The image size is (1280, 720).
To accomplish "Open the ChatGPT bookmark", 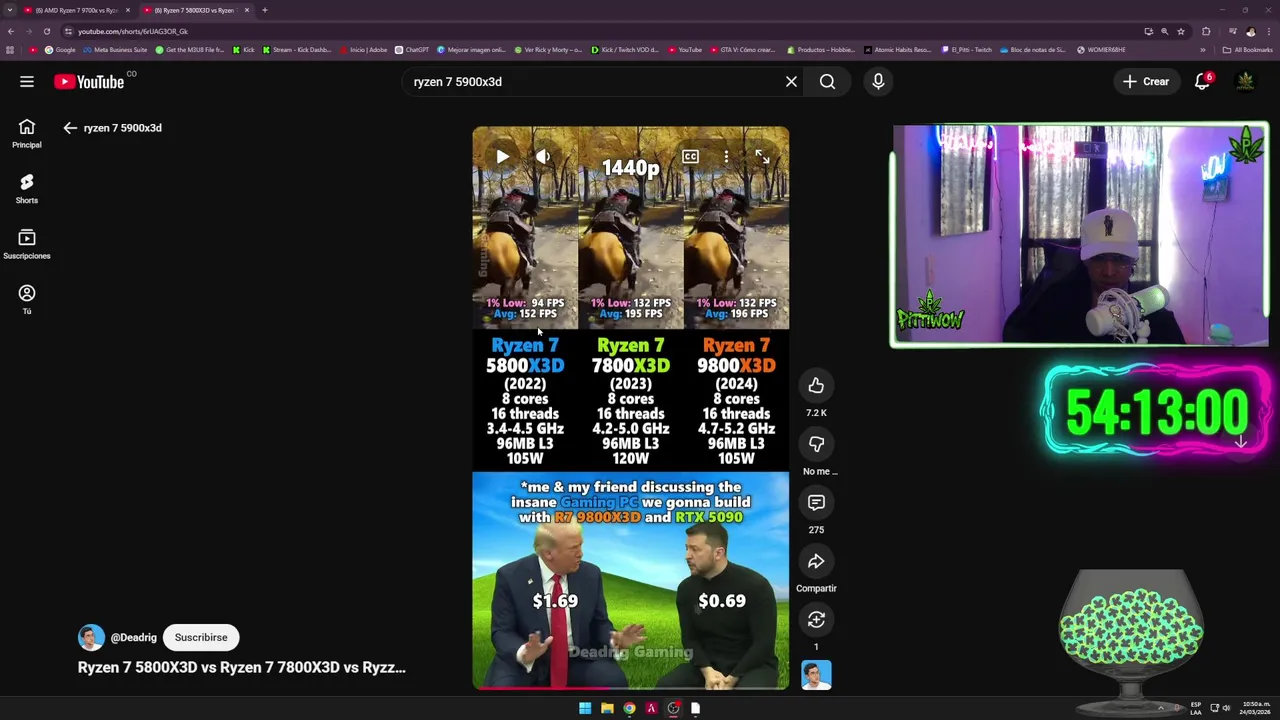I will (x=412, y=50).
